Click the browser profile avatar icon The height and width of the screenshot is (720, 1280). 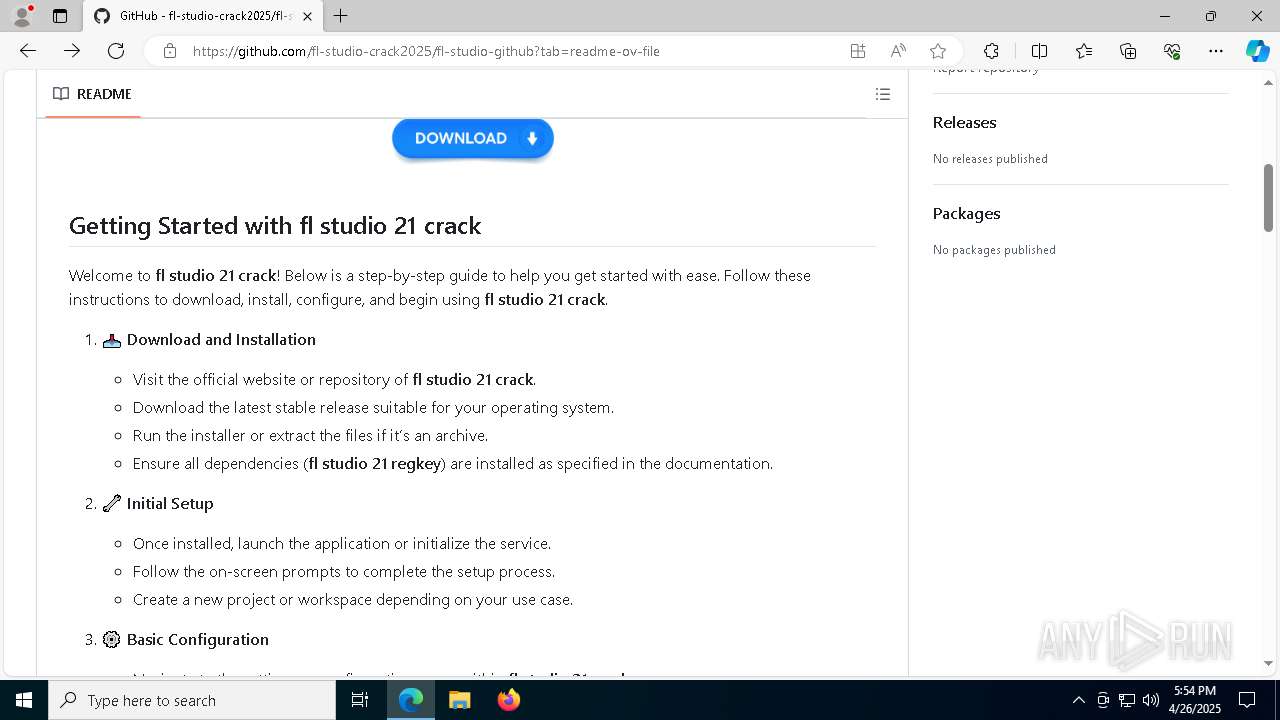coord(21,16)
